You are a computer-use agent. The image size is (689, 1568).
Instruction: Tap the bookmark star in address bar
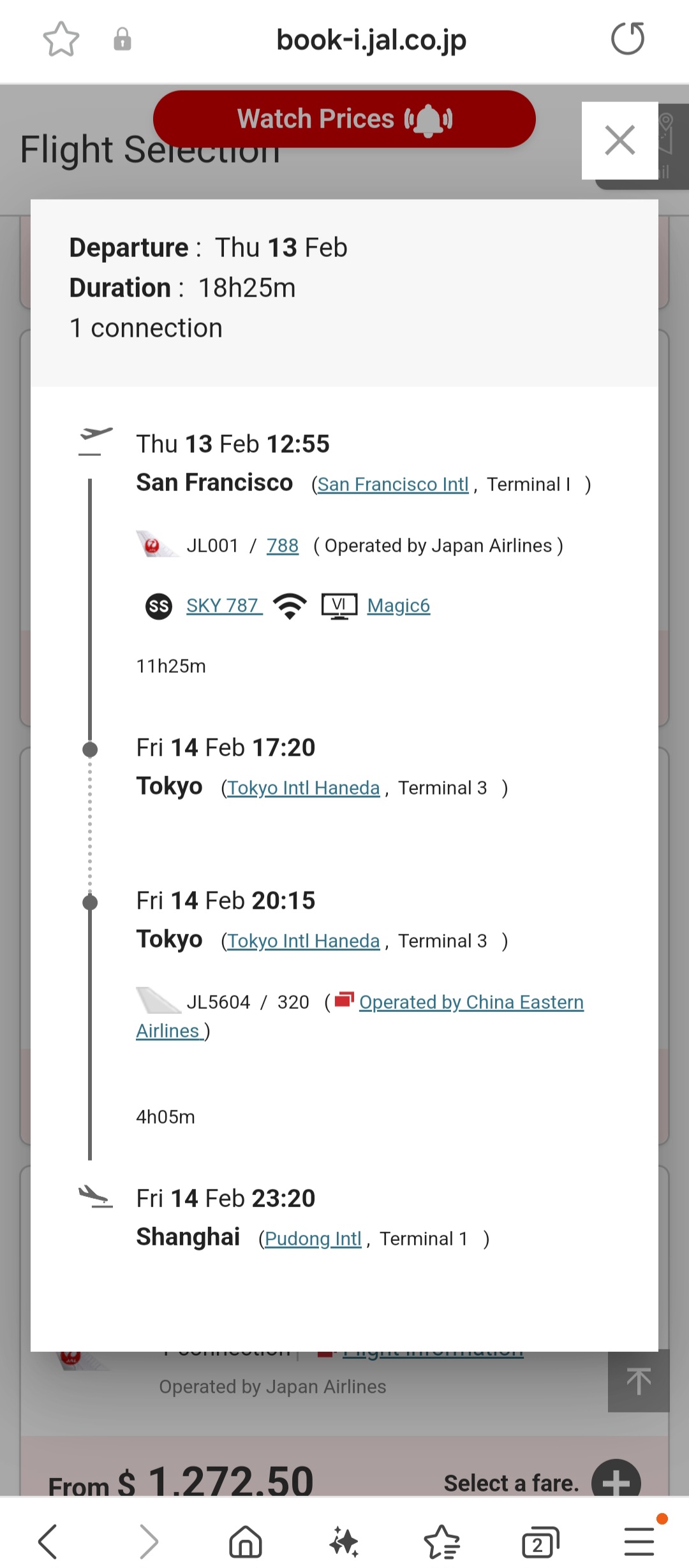(61, 40)
